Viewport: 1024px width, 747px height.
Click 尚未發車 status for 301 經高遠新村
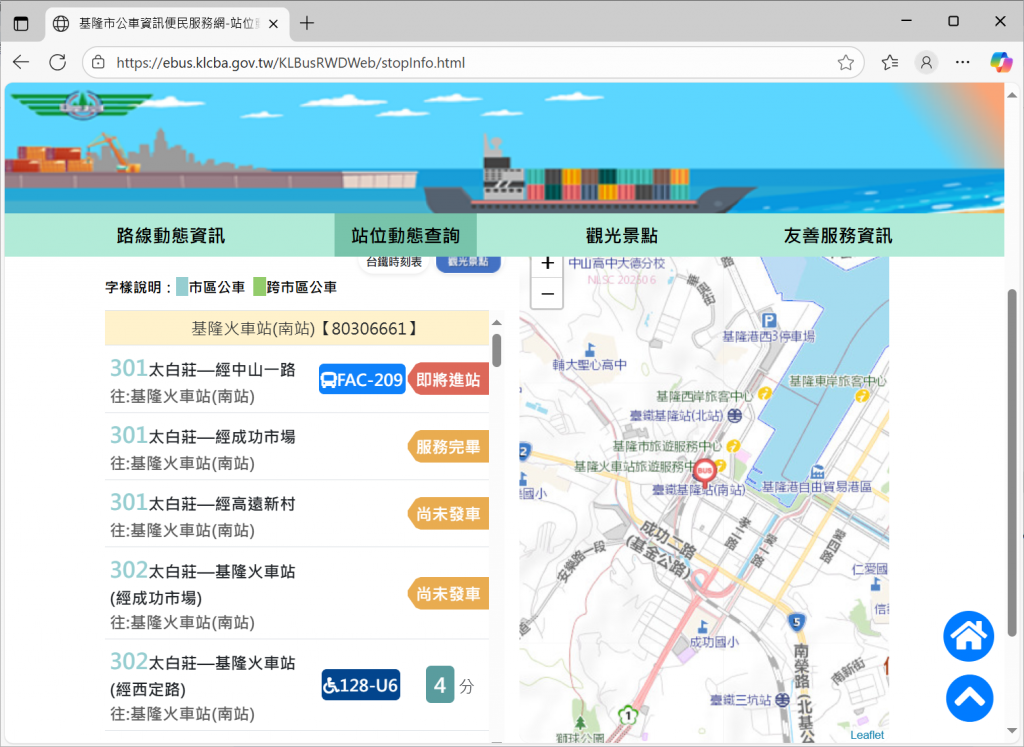point(448,514)
